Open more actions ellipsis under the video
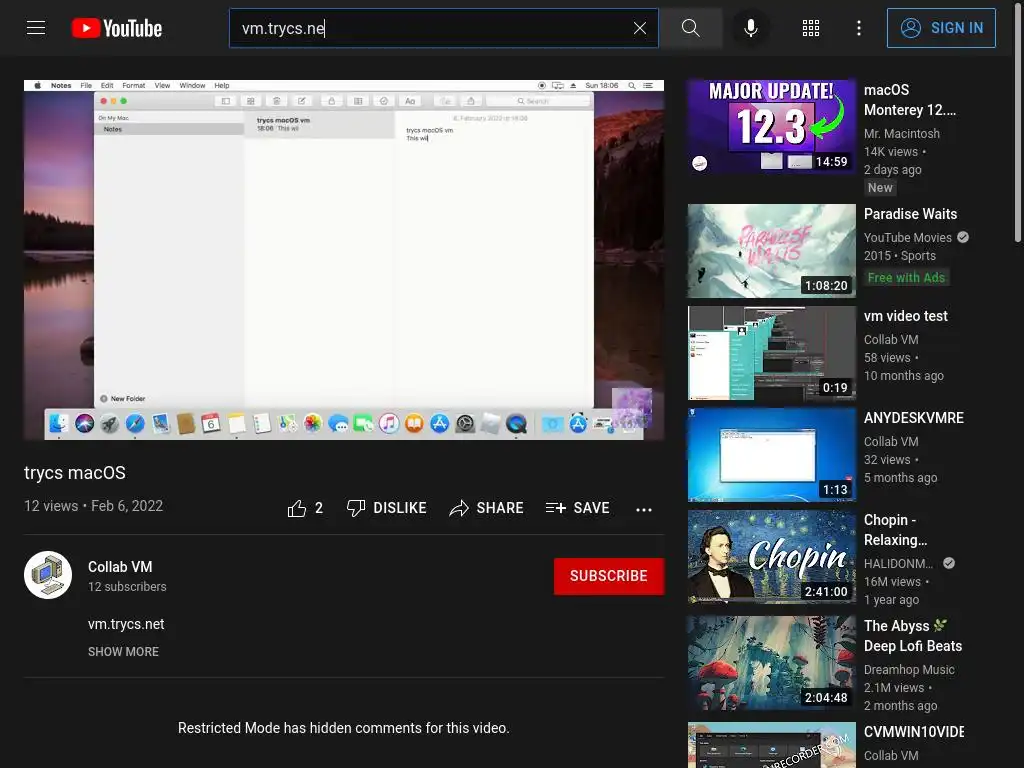The image size is (1024, 768). coord(644,509)
